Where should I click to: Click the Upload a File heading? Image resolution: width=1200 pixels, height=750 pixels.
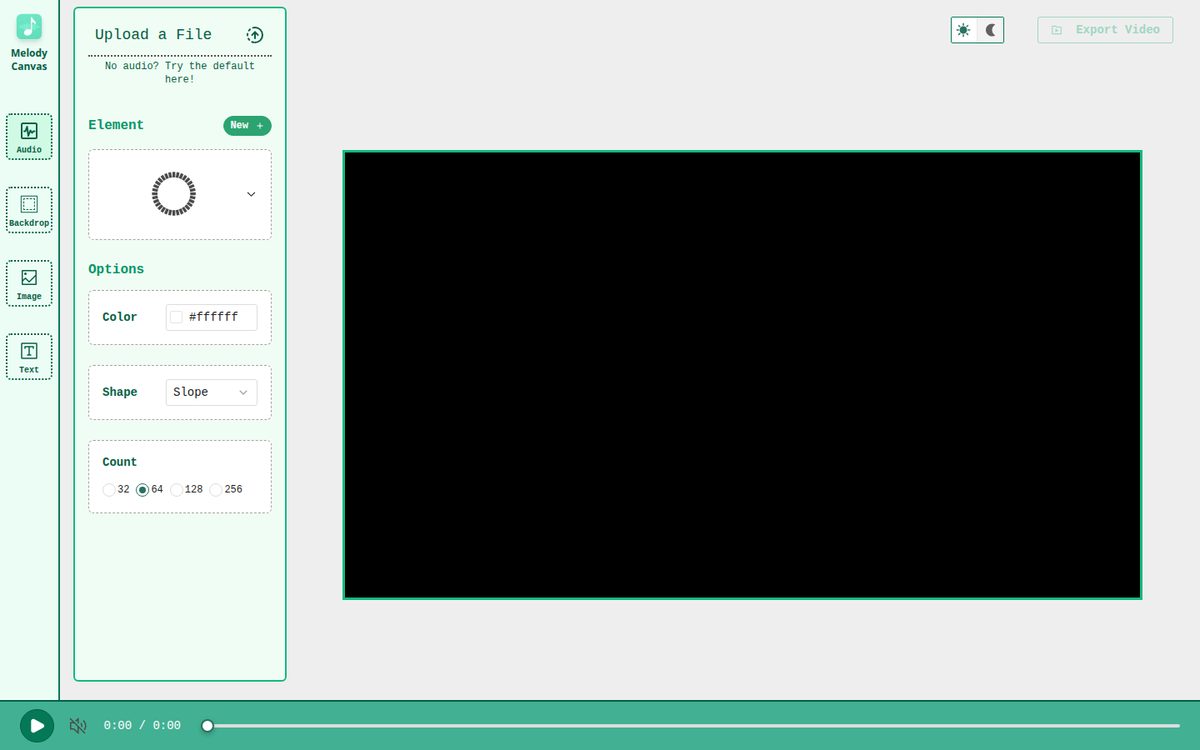click(x=153, y=35)
